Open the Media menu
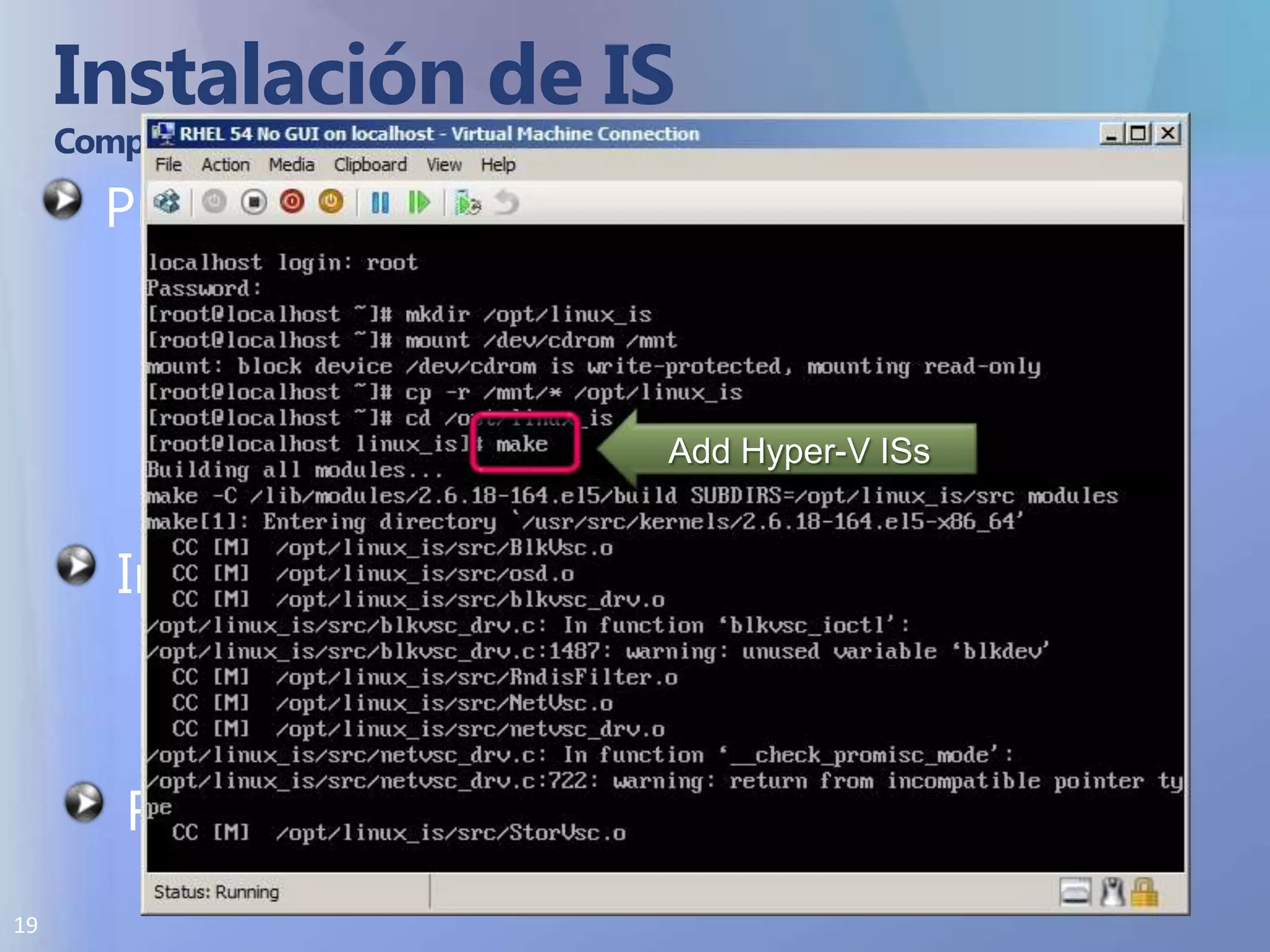 291,165
